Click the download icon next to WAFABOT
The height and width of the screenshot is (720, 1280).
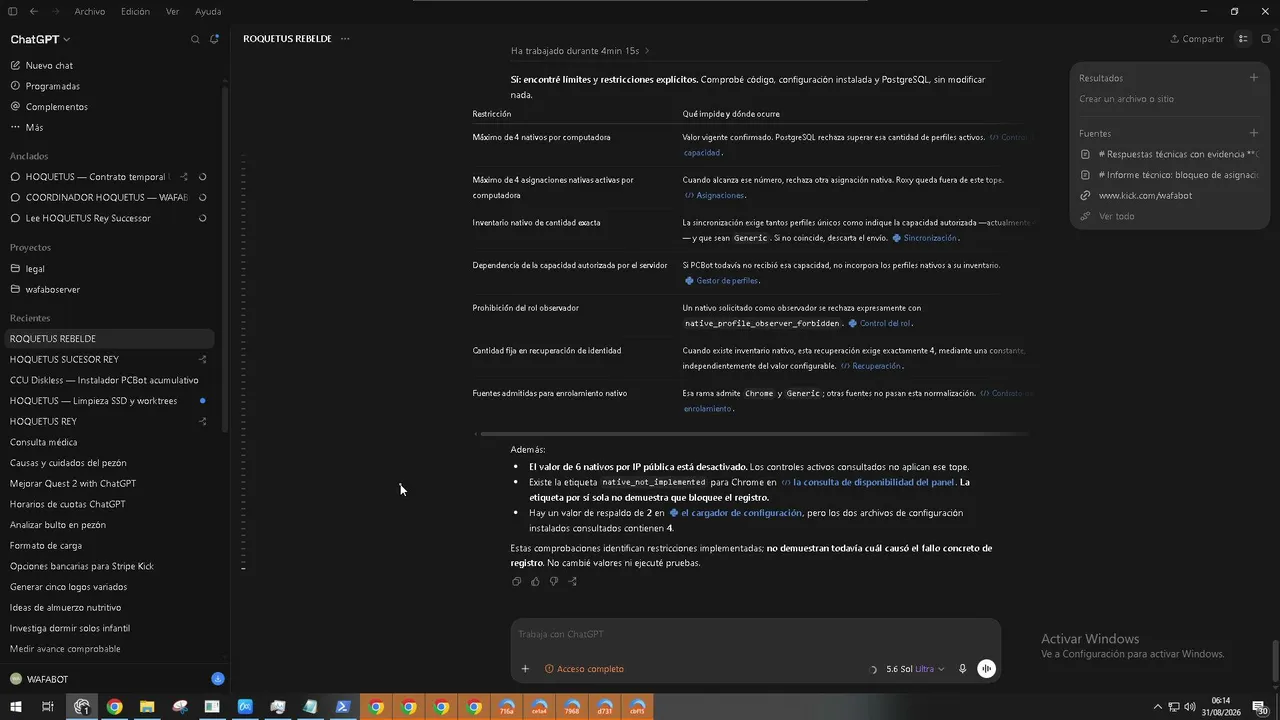(217, 679)
